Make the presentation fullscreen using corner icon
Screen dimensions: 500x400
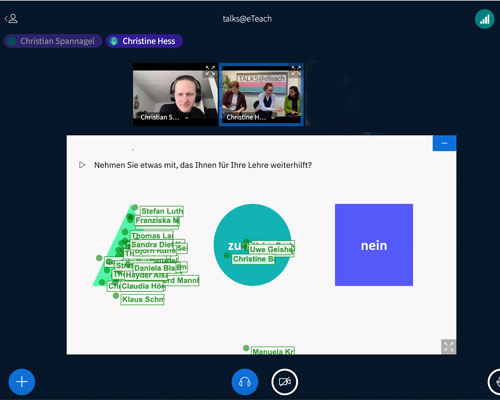point(449,347)
